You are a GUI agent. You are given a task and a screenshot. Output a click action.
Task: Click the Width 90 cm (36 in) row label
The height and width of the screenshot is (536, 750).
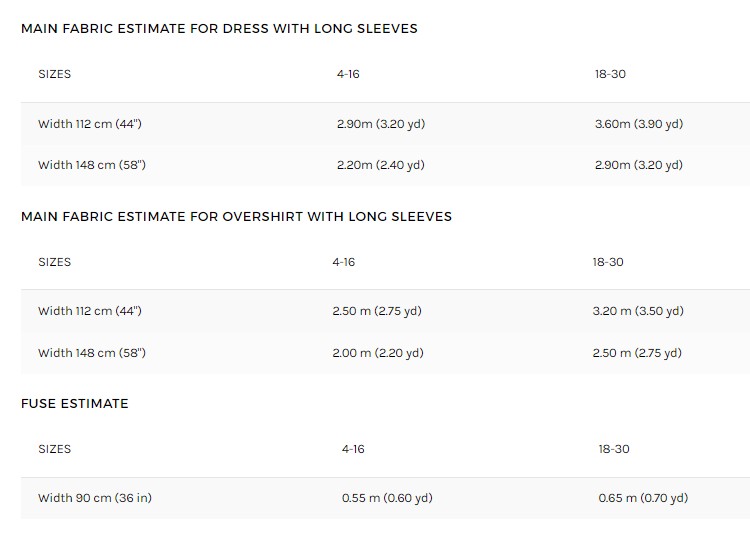pyautogui.click(x=95, y=498)
